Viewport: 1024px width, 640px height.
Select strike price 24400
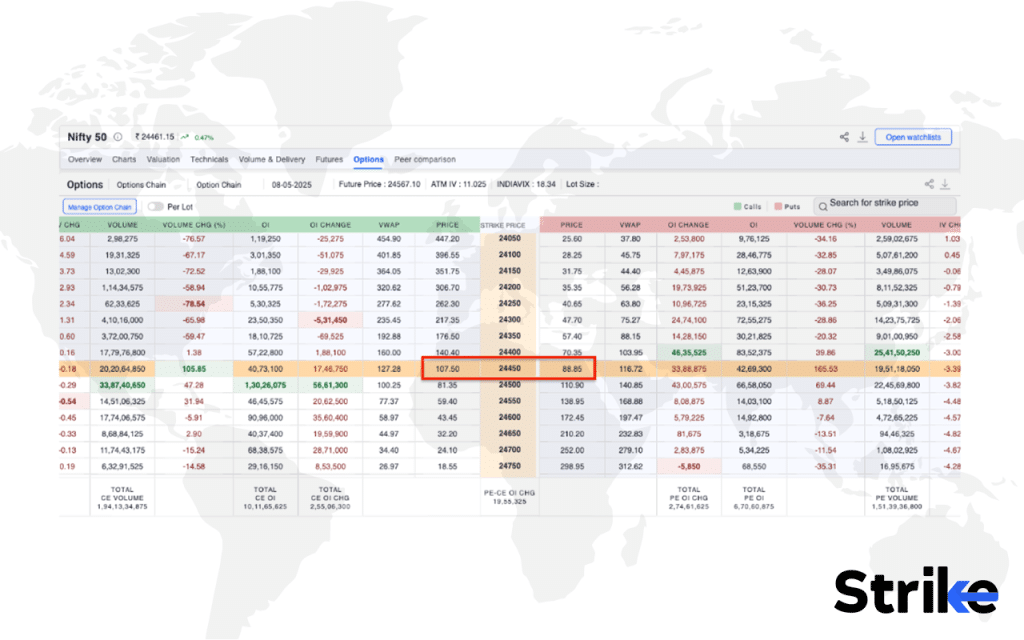[x=509, y=352]
